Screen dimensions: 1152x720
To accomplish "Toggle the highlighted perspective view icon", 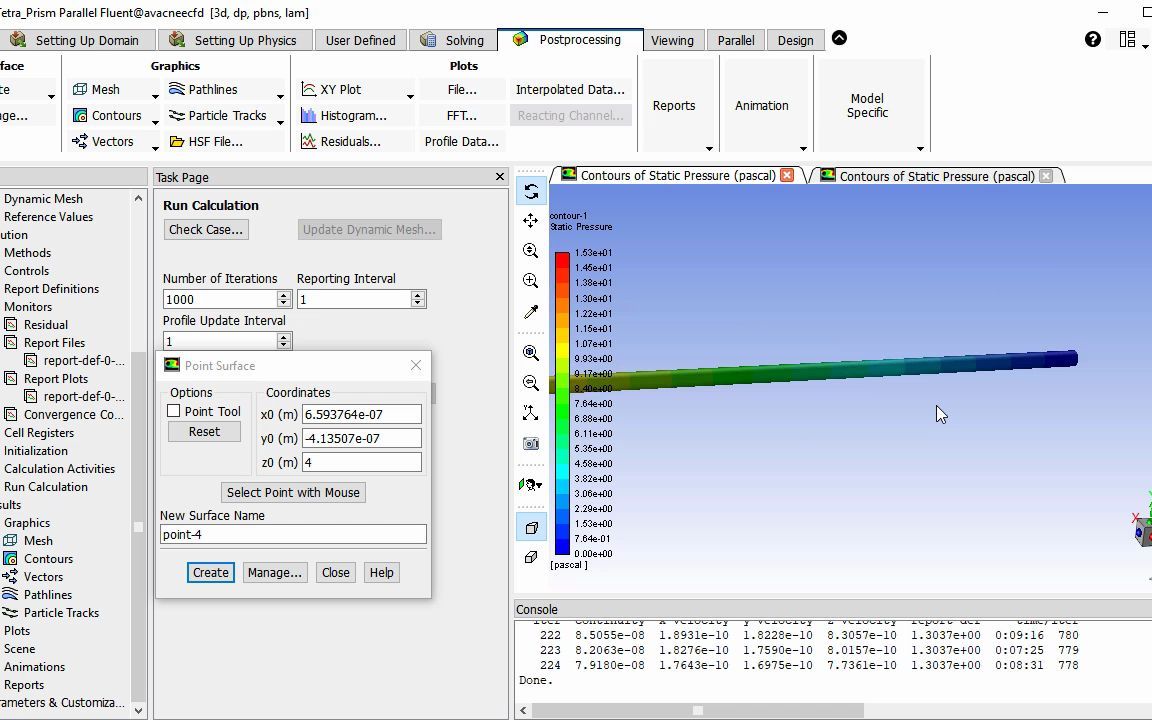I will pos(530,527).
